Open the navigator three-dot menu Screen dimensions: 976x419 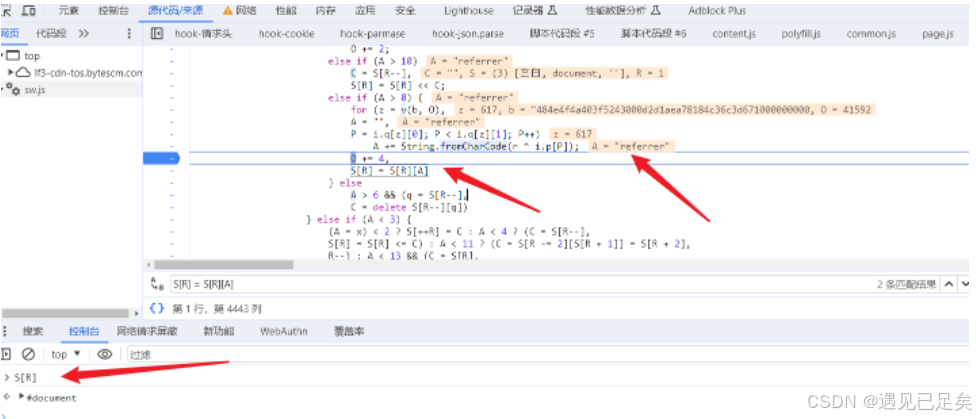tap(129, 34)
